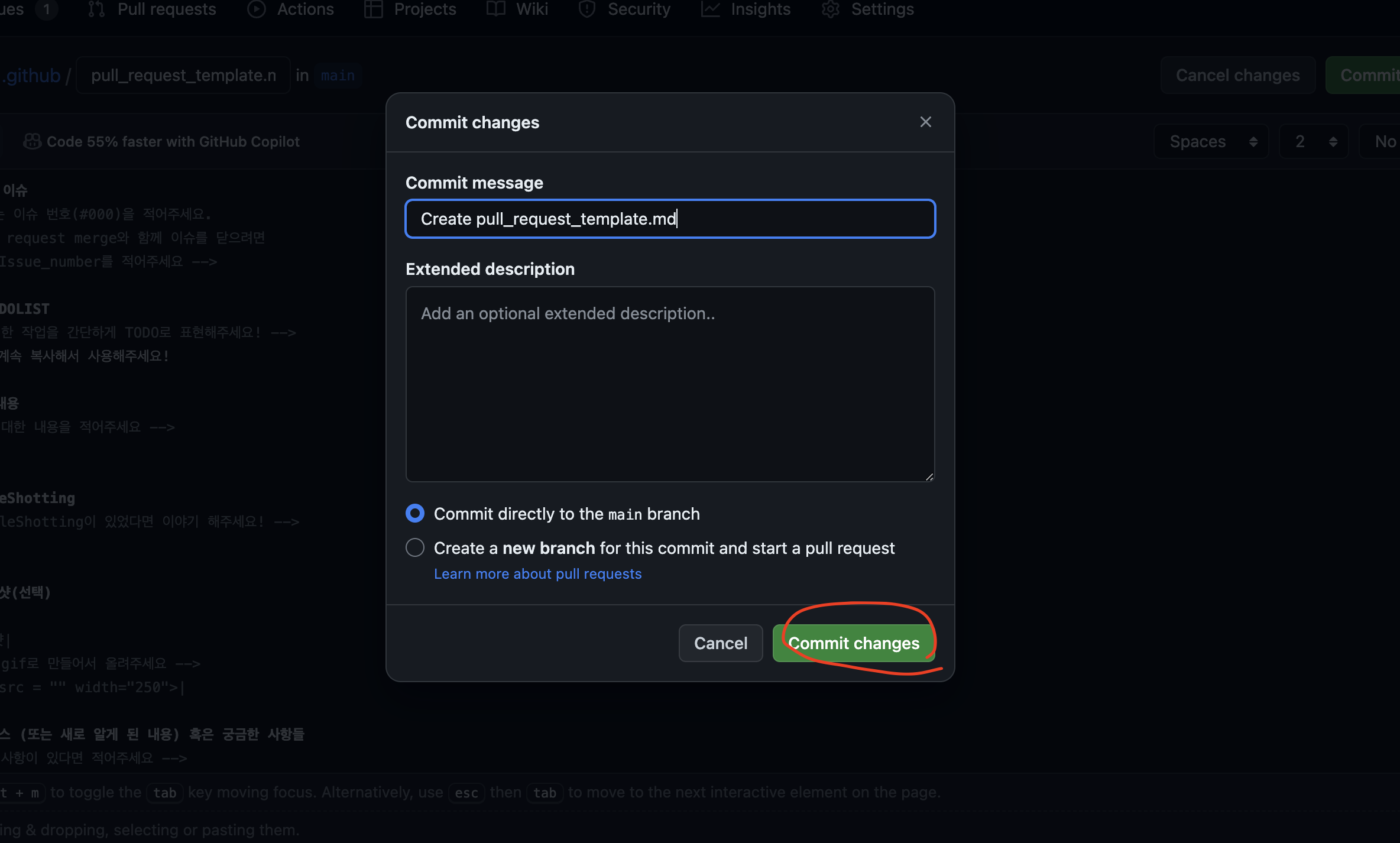Click the Projects table icon
Image resolution: width=1400 pixels, height=843 pixels.
pyautogui.click(x=374, y=9)
